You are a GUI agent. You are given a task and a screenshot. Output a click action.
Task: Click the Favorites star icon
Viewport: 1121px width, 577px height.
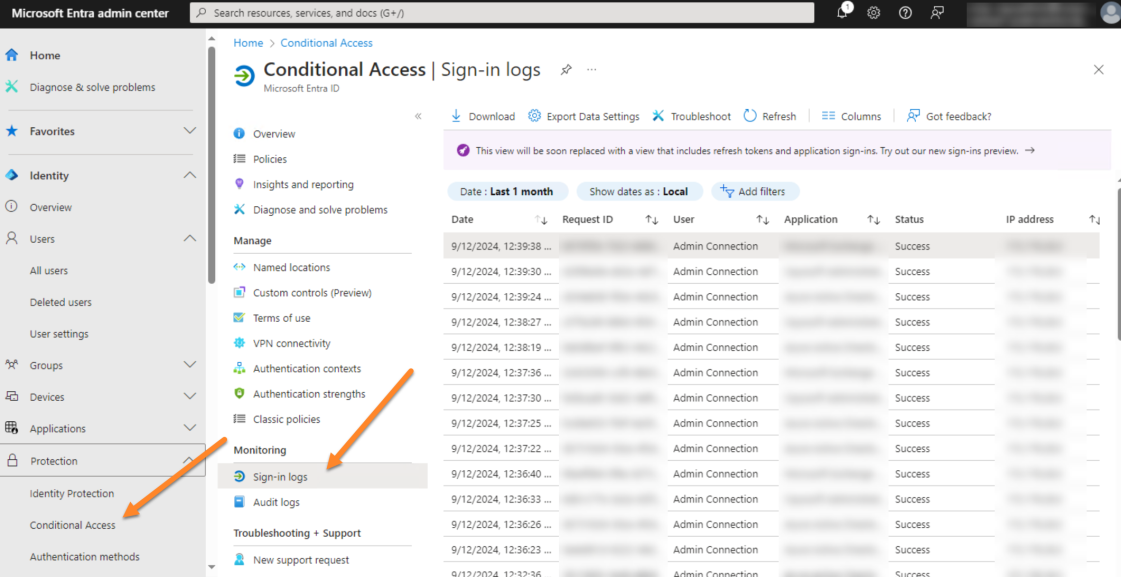pos(11,131)
